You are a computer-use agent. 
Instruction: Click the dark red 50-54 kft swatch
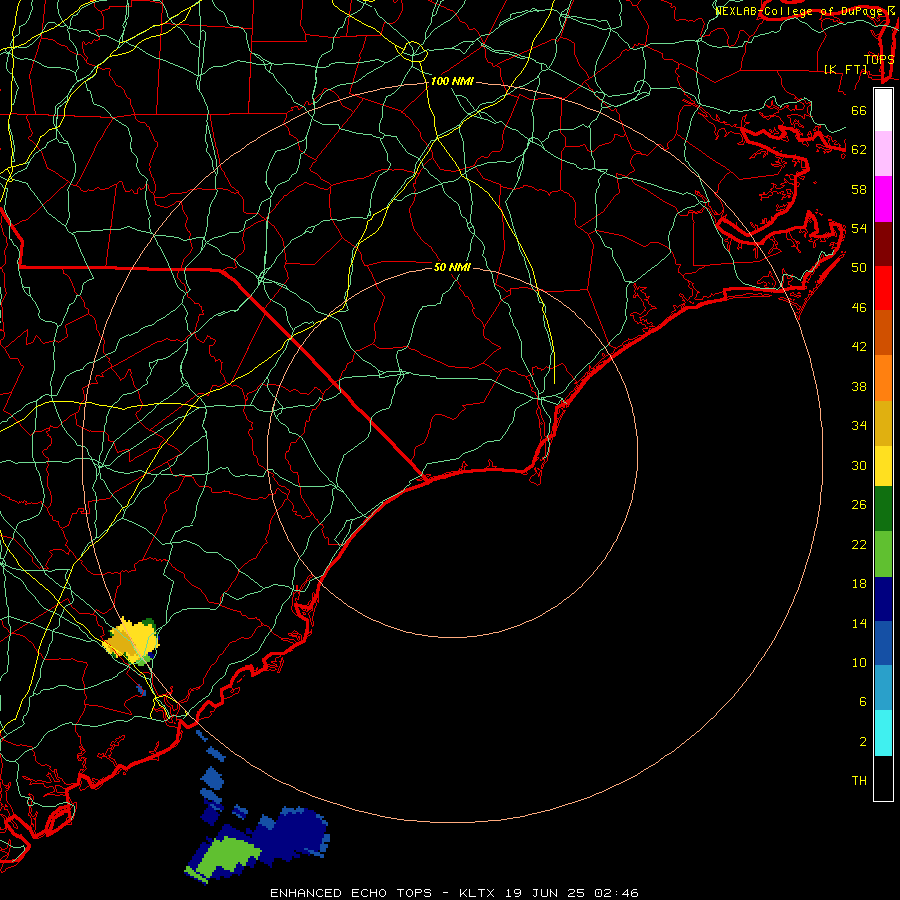[x=883, y=244]
